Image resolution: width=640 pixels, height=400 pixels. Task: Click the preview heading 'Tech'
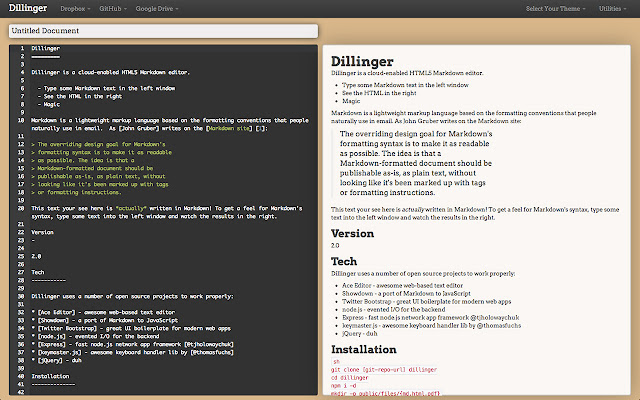coord(344,261)
